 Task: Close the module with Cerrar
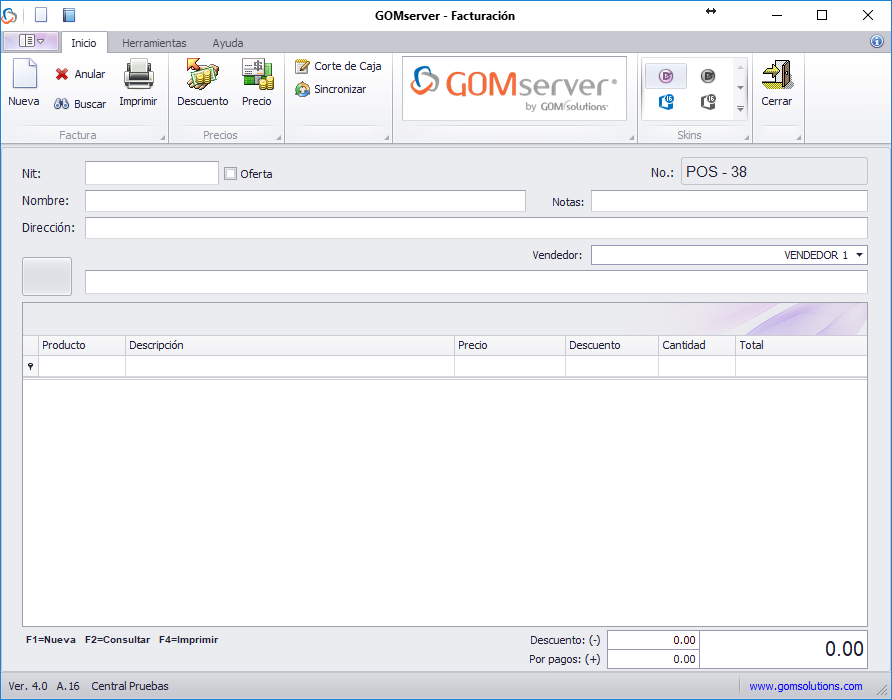[x=776, y=82]
